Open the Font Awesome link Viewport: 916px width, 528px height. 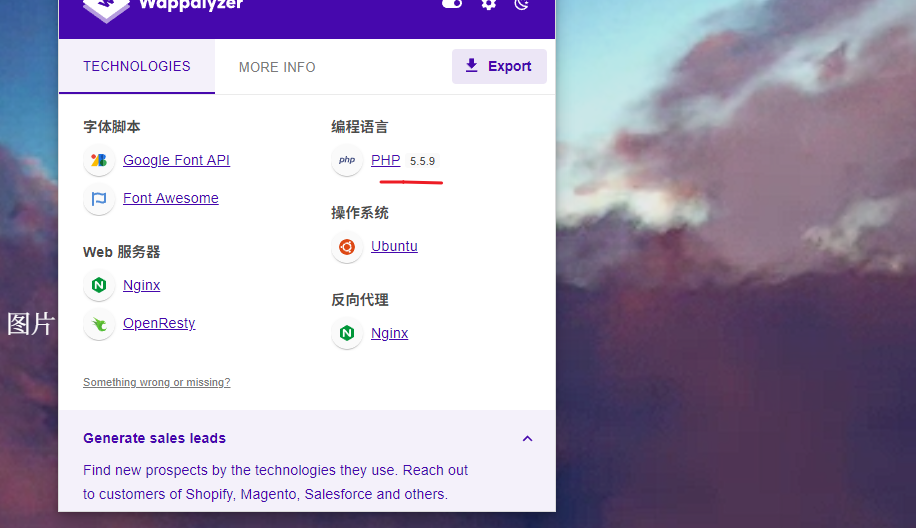click(x=171, y=198)
